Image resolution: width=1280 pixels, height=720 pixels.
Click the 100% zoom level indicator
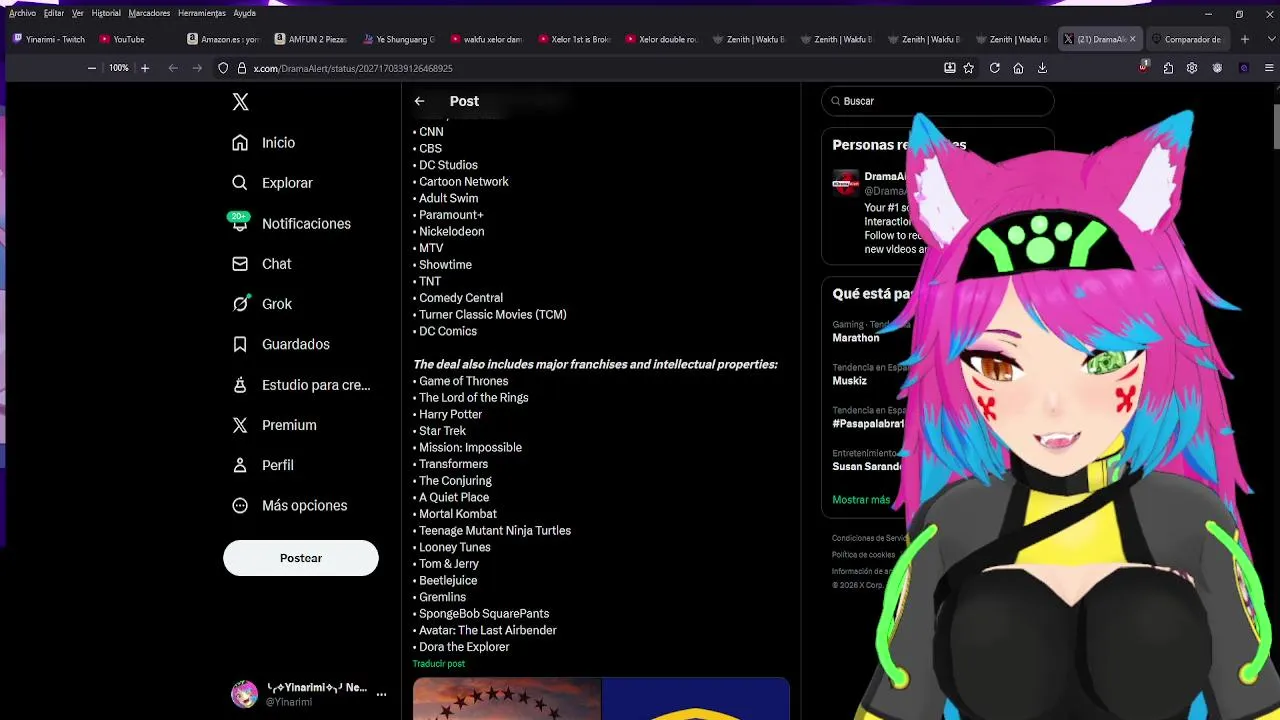(x=119, y=68)
